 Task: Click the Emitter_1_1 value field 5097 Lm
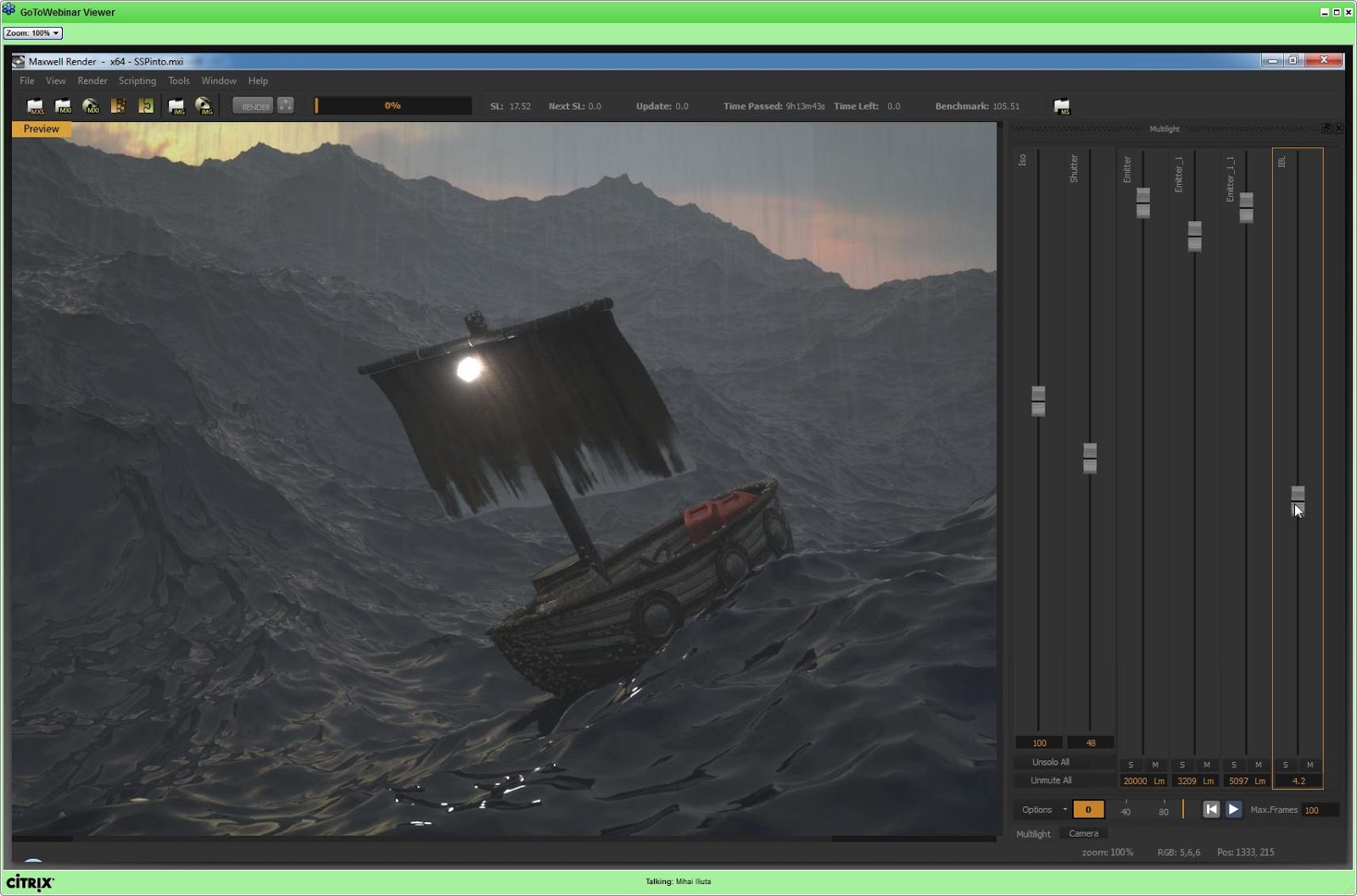pos(1247,781)
